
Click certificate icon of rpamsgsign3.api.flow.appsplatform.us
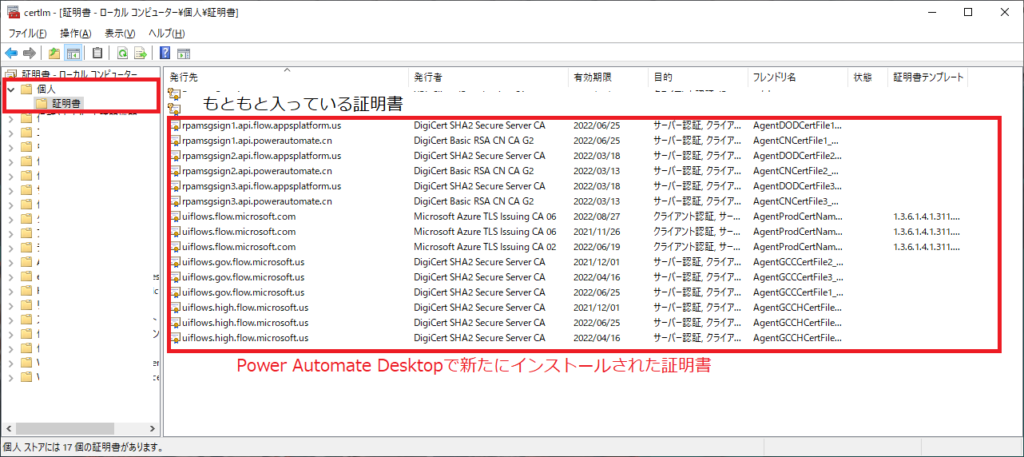click(175, 186)
